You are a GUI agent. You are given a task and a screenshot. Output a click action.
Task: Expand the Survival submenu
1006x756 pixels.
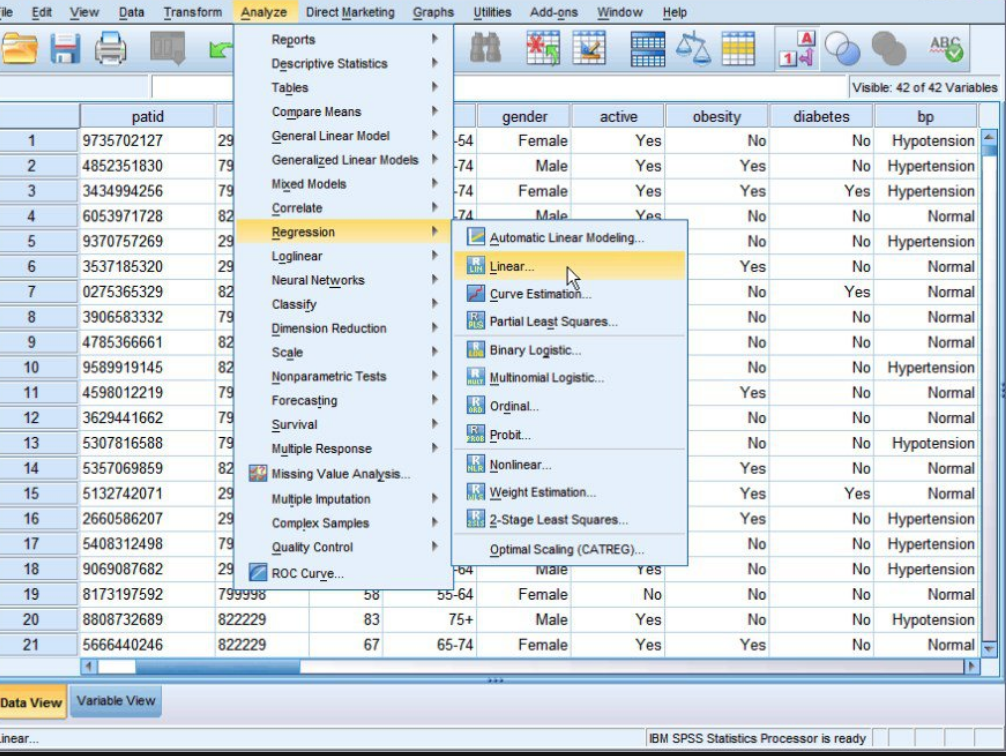click(x=344, y=424)
